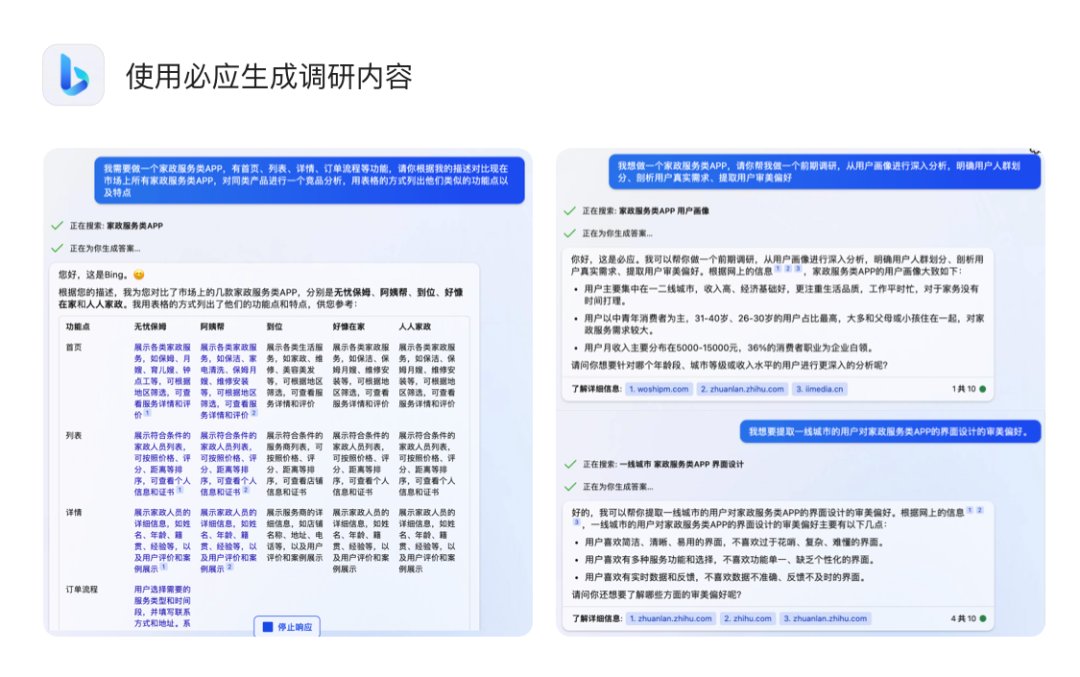1080x677 pixels.
Task: Click the green dot next to 1 共 10
Action: click(982, 389)
